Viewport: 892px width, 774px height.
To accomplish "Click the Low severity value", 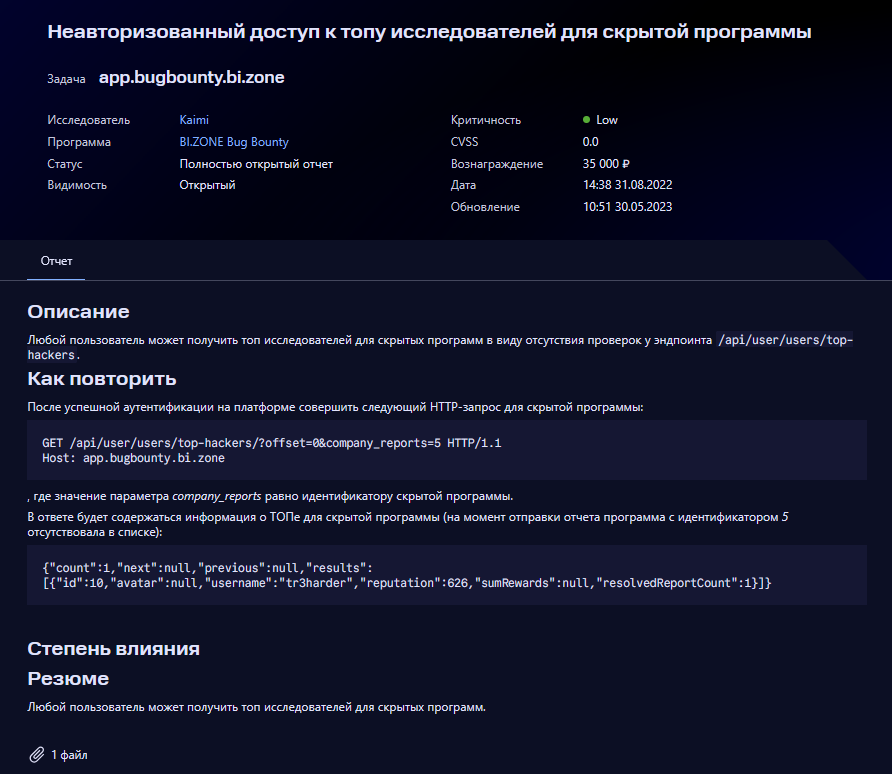I will [x=606, y=119].
